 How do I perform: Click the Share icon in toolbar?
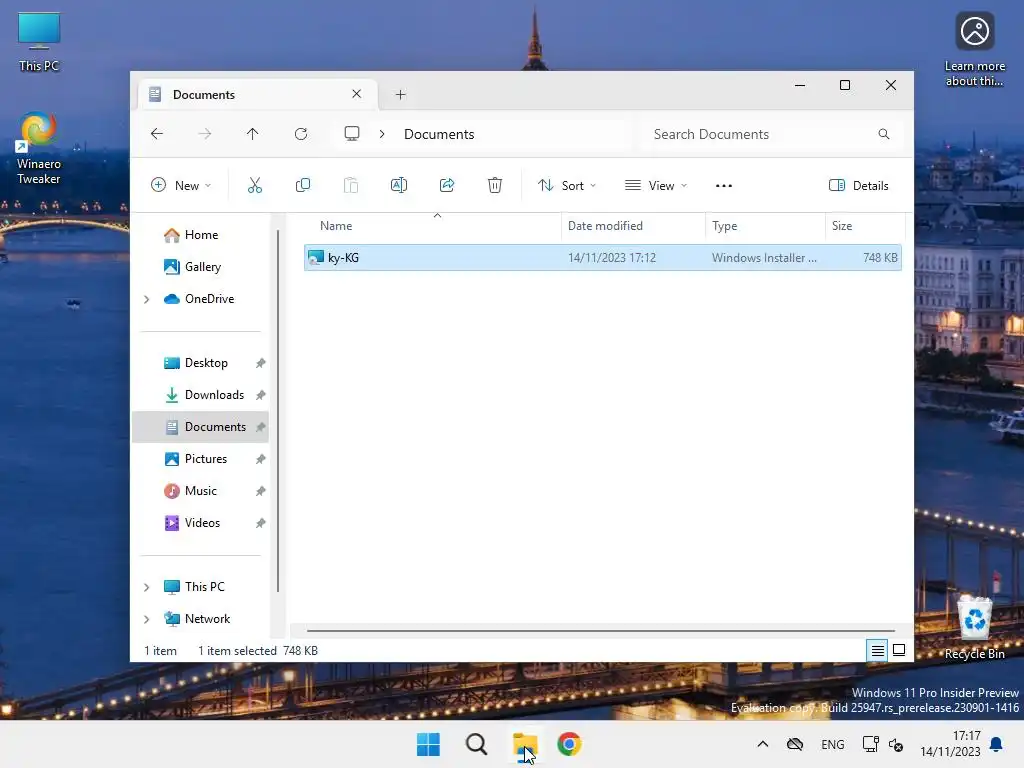[447, 185]
